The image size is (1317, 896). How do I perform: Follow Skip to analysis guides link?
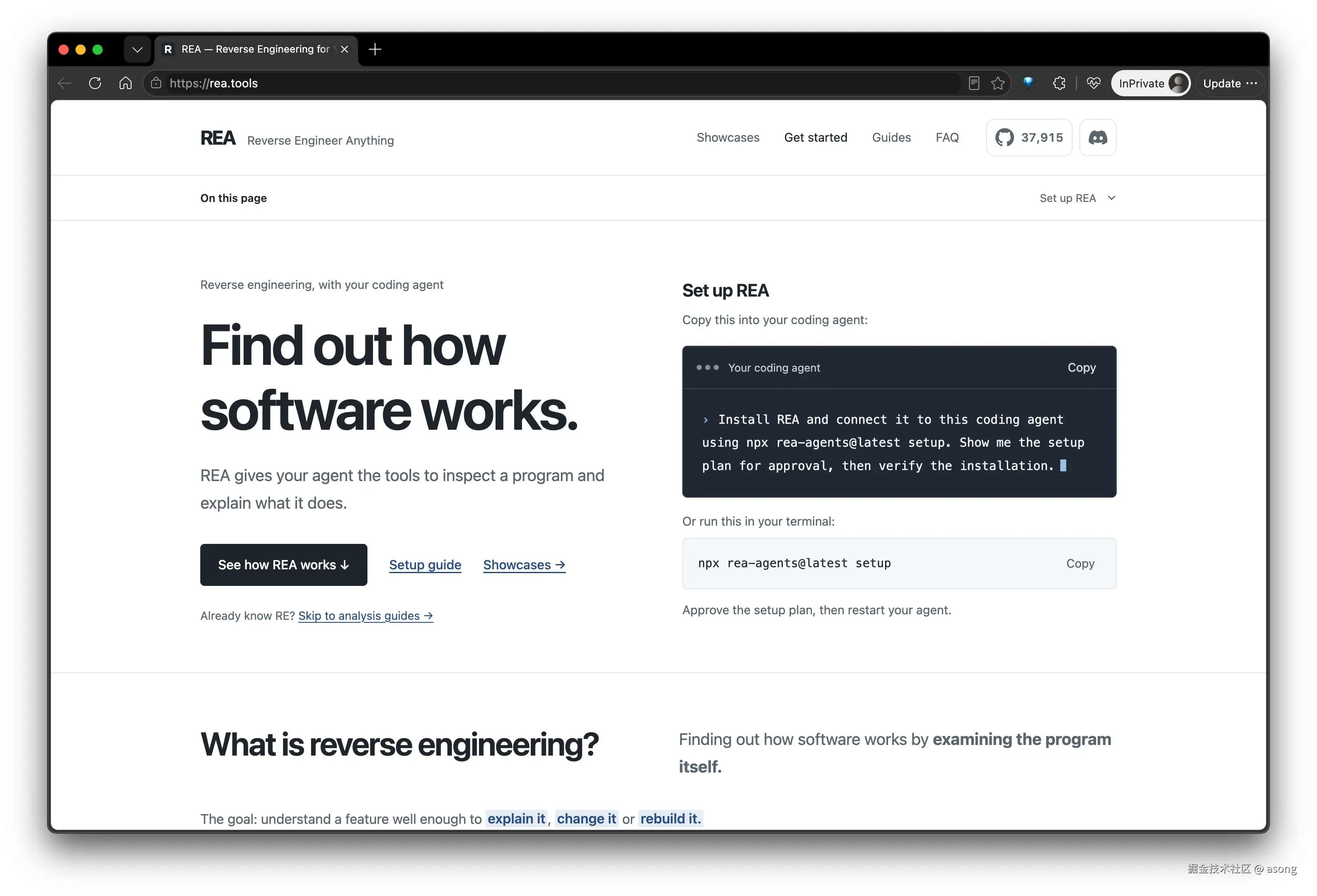[365, 616]
